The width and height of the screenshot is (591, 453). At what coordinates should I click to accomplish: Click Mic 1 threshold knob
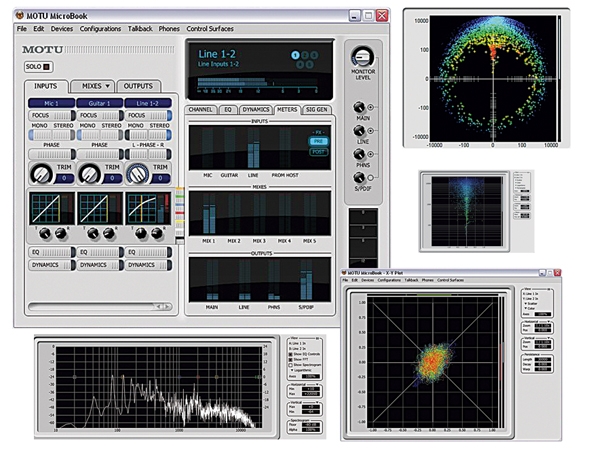point(44,234)
